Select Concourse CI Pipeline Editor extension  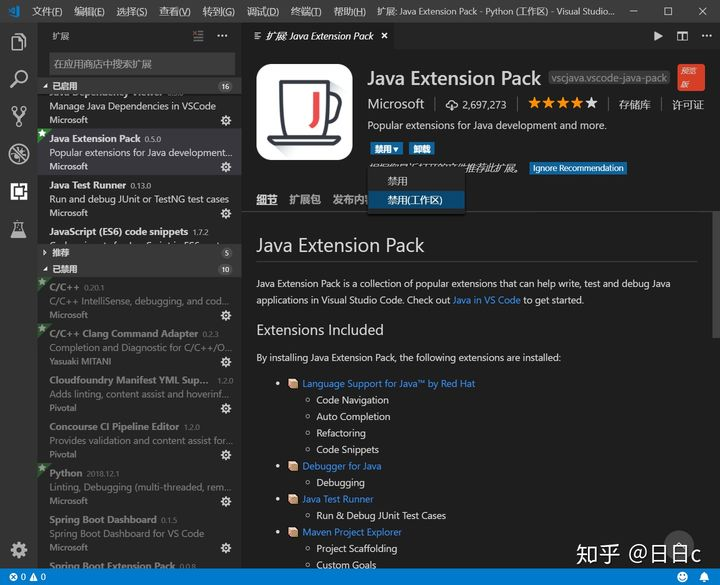pos(139,440)
